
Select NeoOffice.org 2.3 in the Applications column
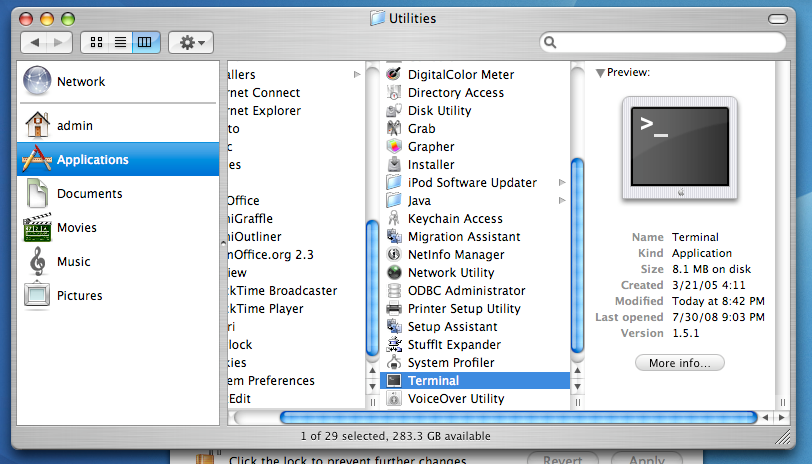tap(296, 254)
